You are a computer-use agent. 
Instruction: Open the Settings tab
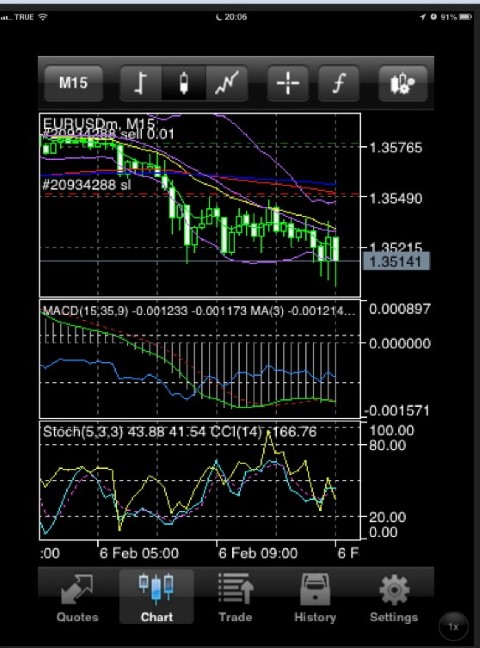click(394, 598)
